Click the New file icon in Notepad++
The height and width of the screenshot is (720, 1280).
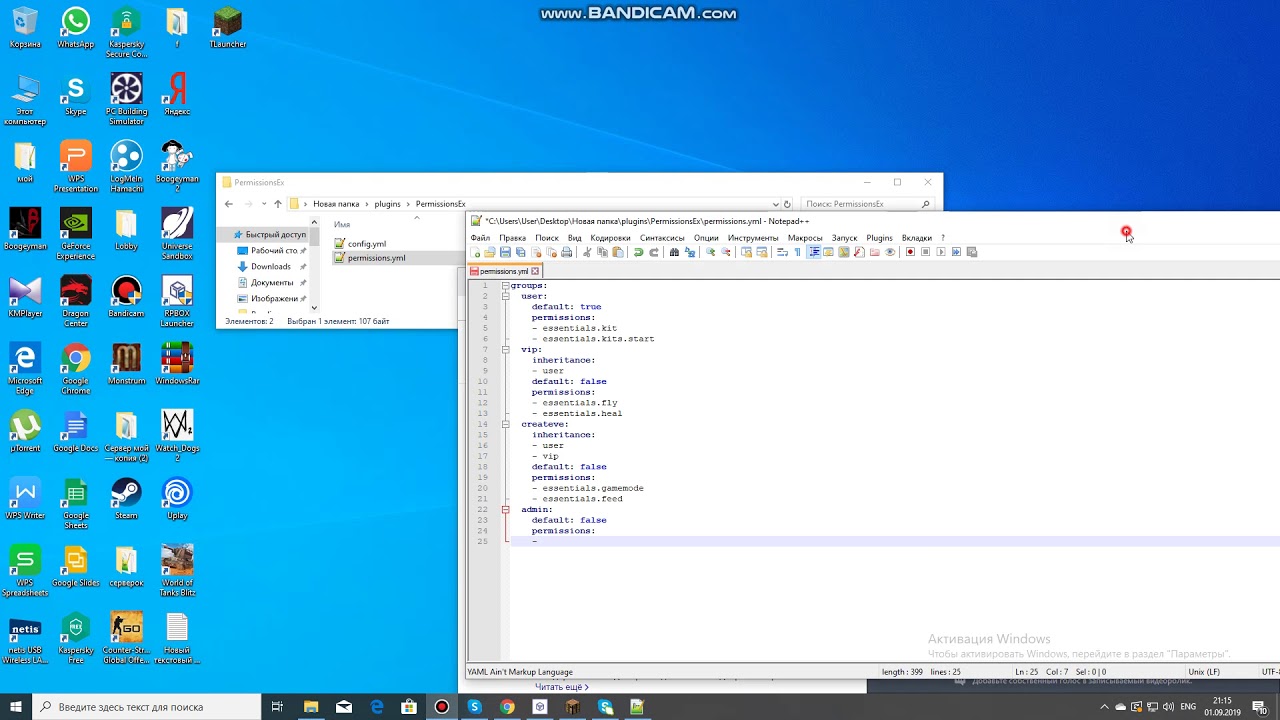(x=476, y=252)
